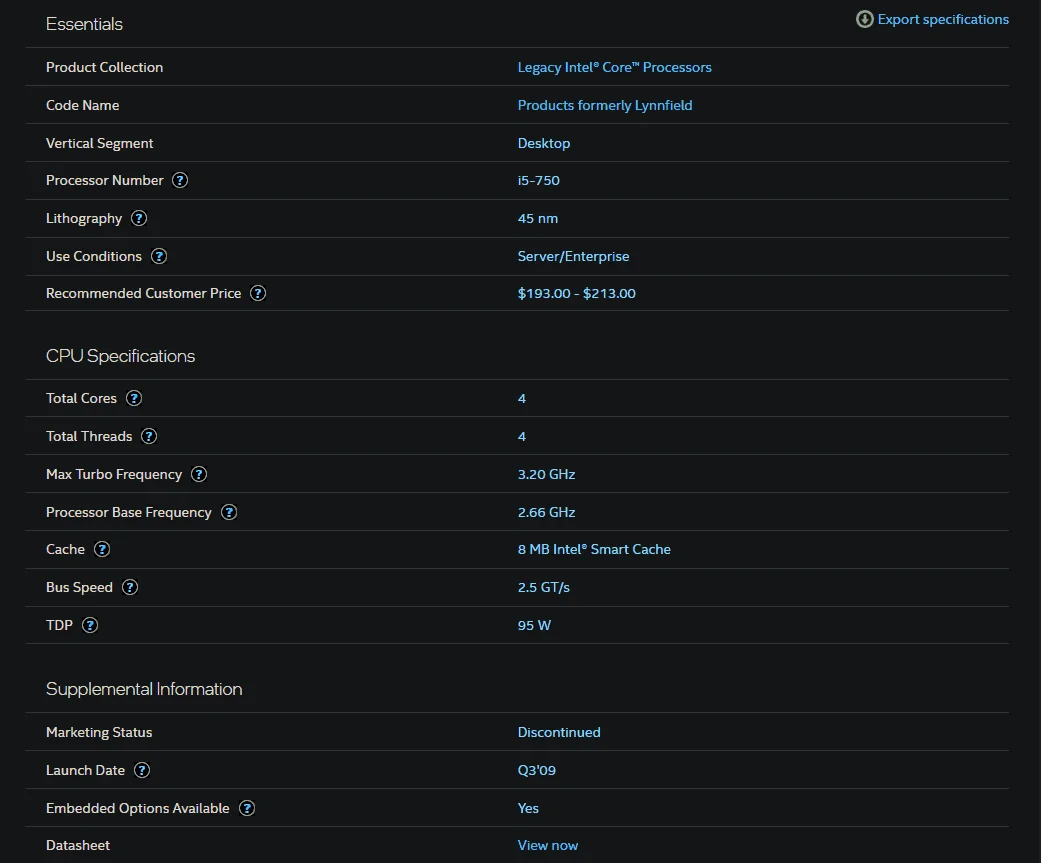Click View now datasheet link
Screen dimensions: 1041x863
(x=548, y=845)
